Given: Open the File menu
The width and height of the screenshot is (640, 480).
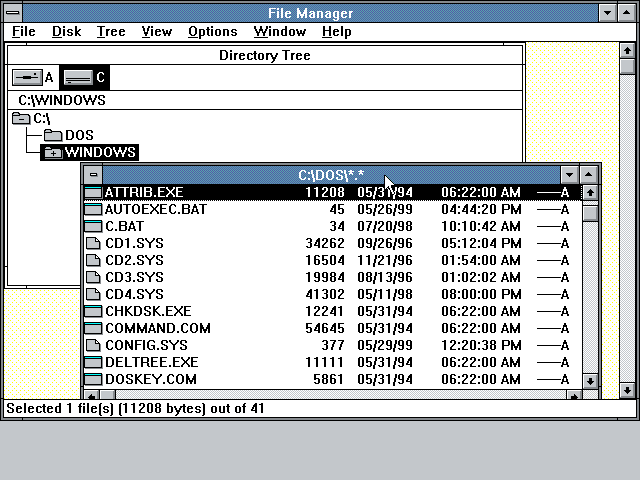Looking at the screenshot, I should [x=24, y=31].
